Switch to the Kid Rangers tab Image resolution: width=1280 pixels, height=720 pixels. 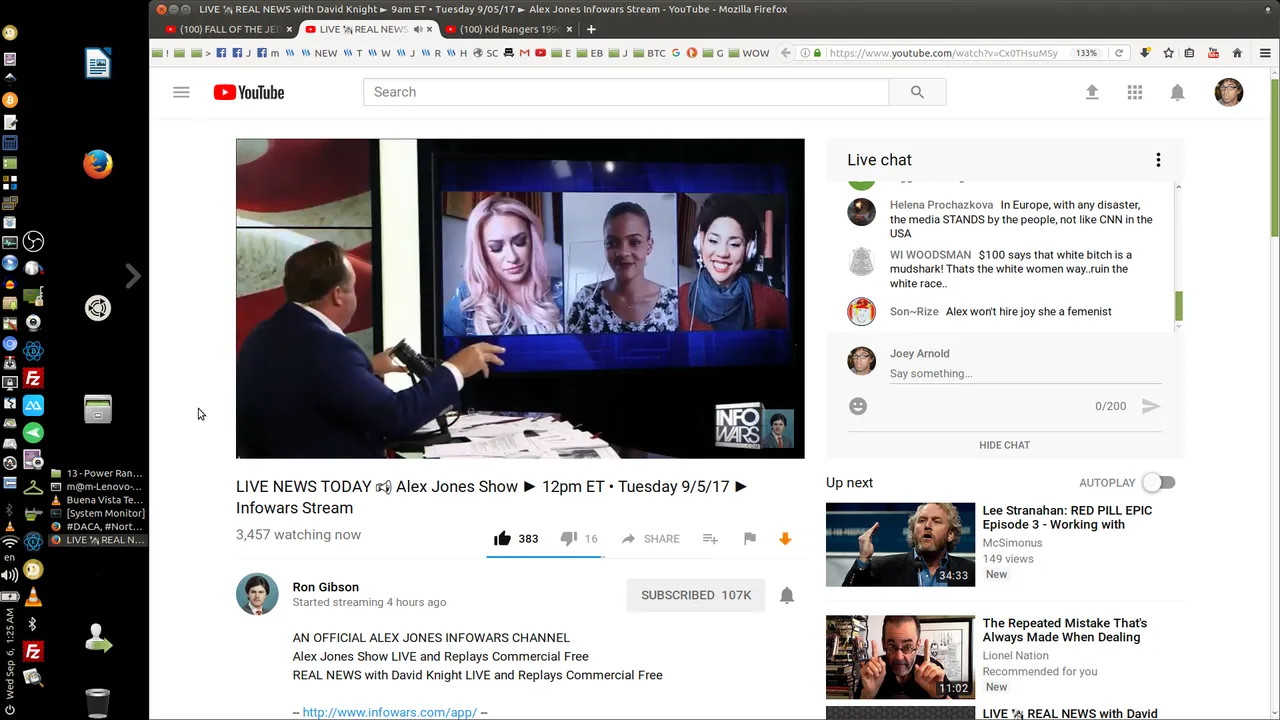(x=509, y=29)
